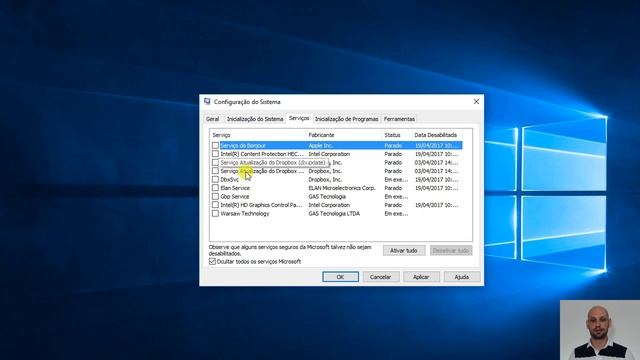Enable the DbxSvc service checkbox
Viewport: 640px width, 360px height.
[215, 180]
